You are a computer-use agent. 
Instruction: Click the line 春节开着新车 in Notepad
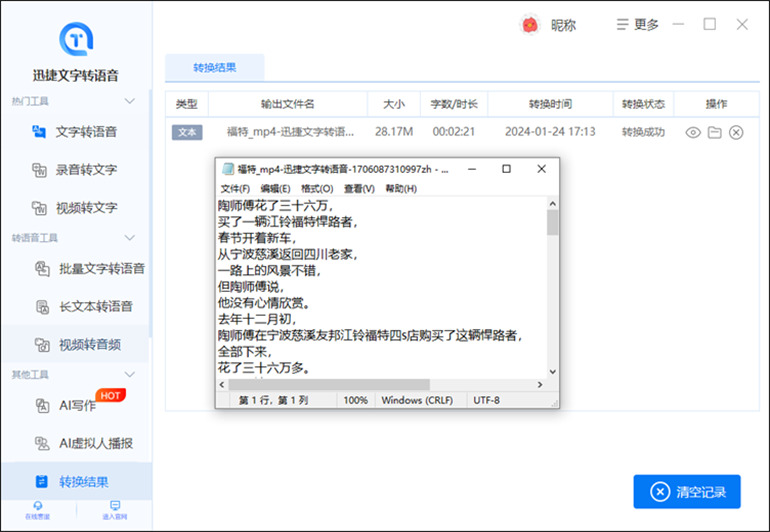tap(257, 238)
